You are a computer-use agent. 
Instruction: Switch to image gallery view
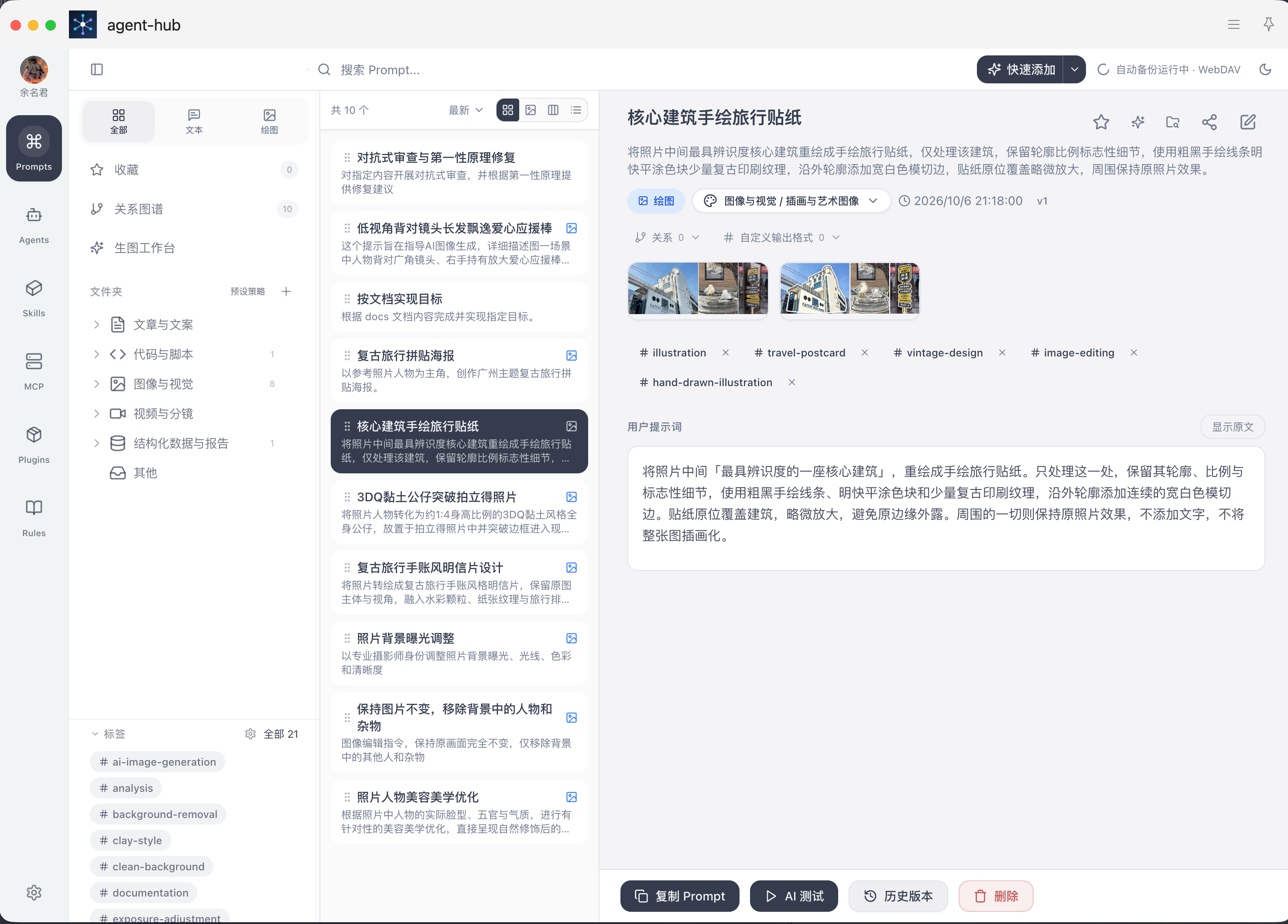[x=531, y=110]
